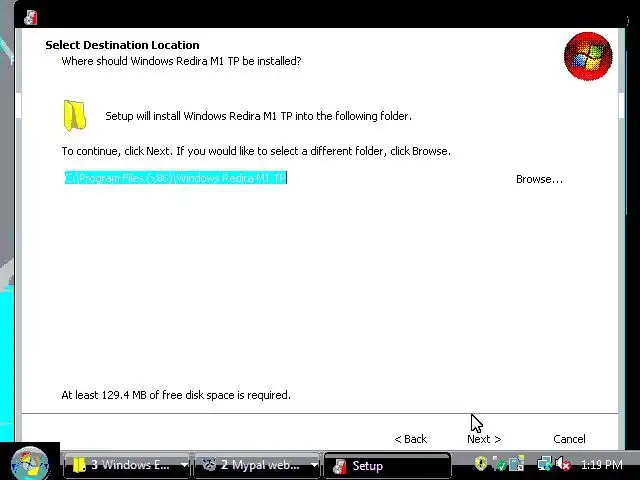Viewport: 640px width, 480px height.
Task: Click the Next > button
Action: (x=484, y=439)
